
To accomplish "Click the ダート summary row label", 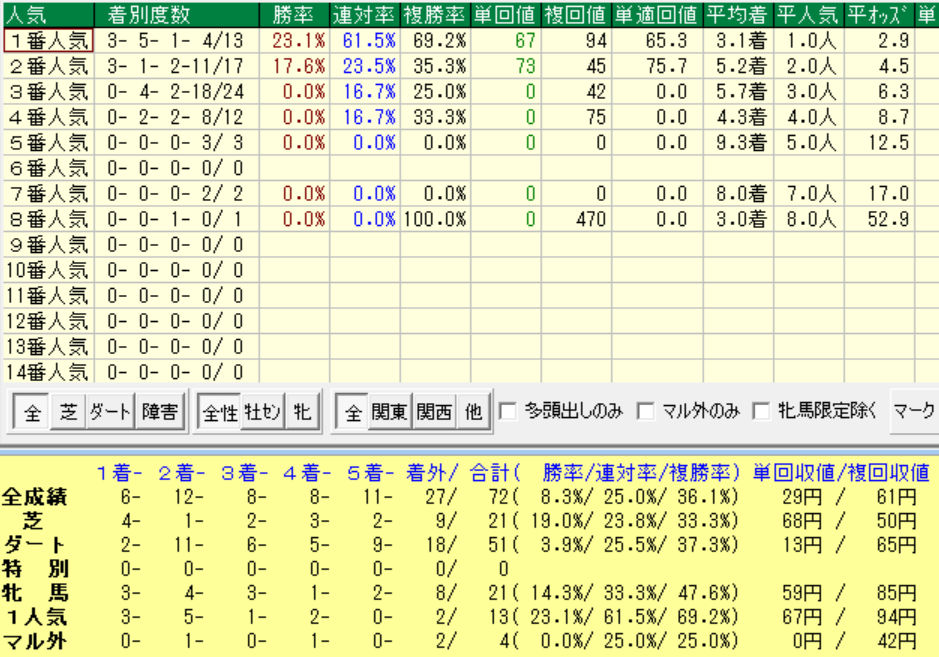I will click(x=34, y=545).
